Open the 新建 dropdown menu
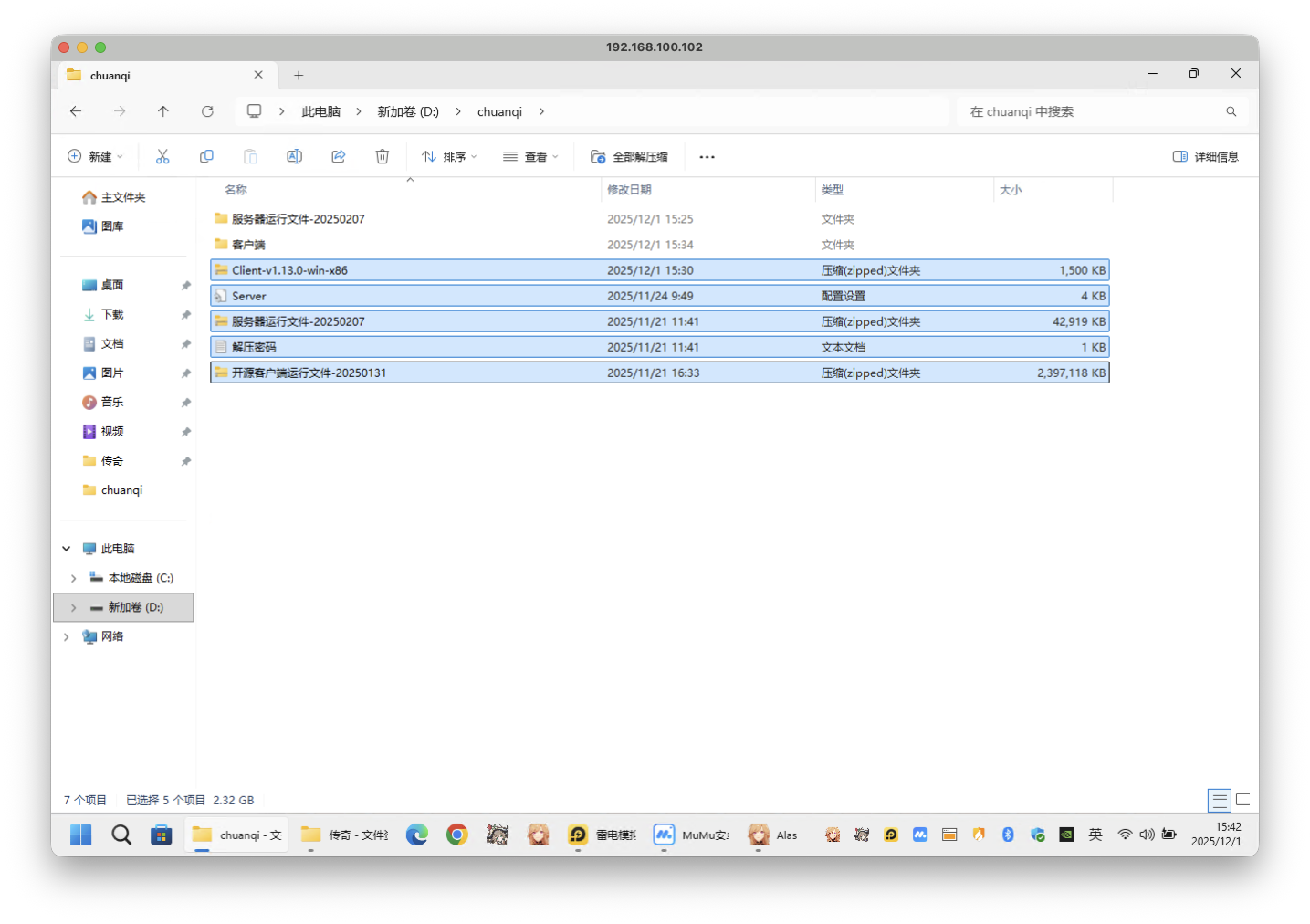1310x924 pixels. coord(95,157)
